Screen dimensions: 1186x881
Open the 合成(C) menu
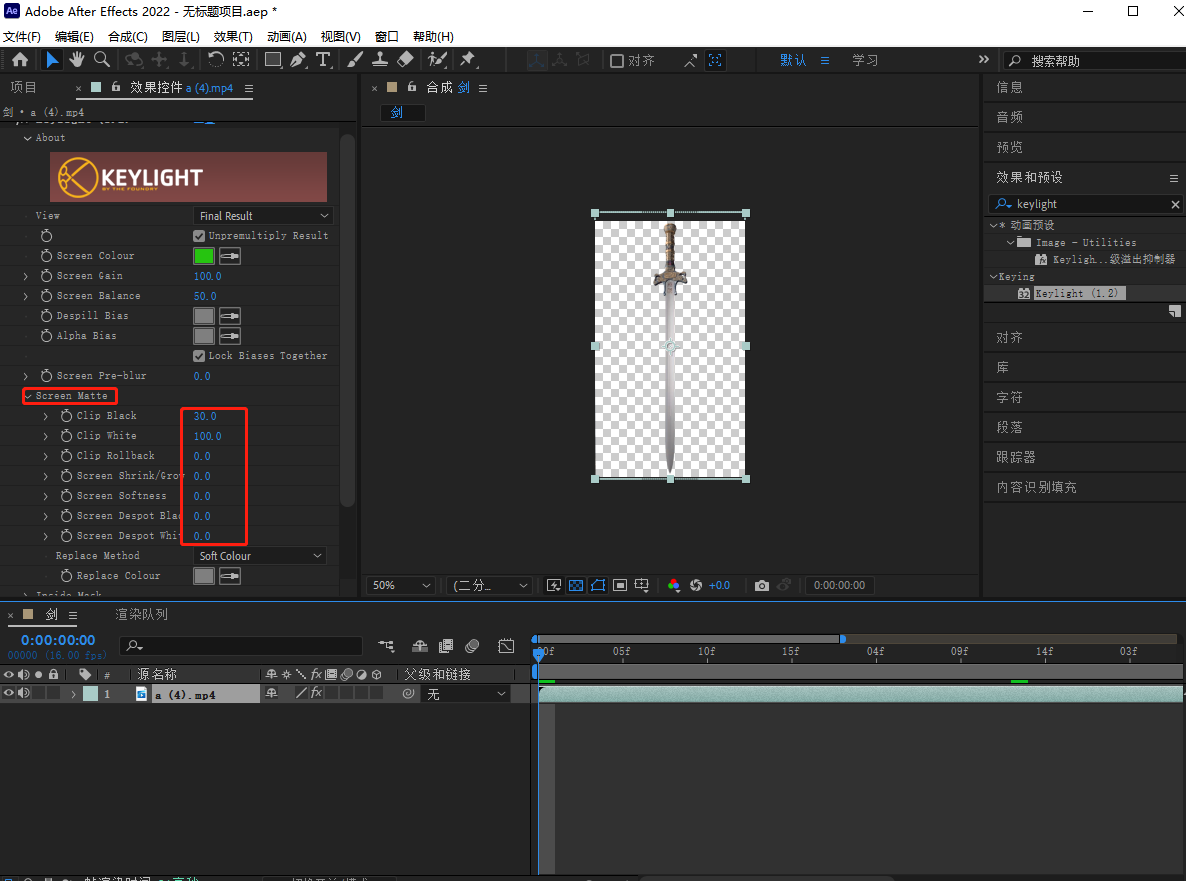[x=128, y=36]
